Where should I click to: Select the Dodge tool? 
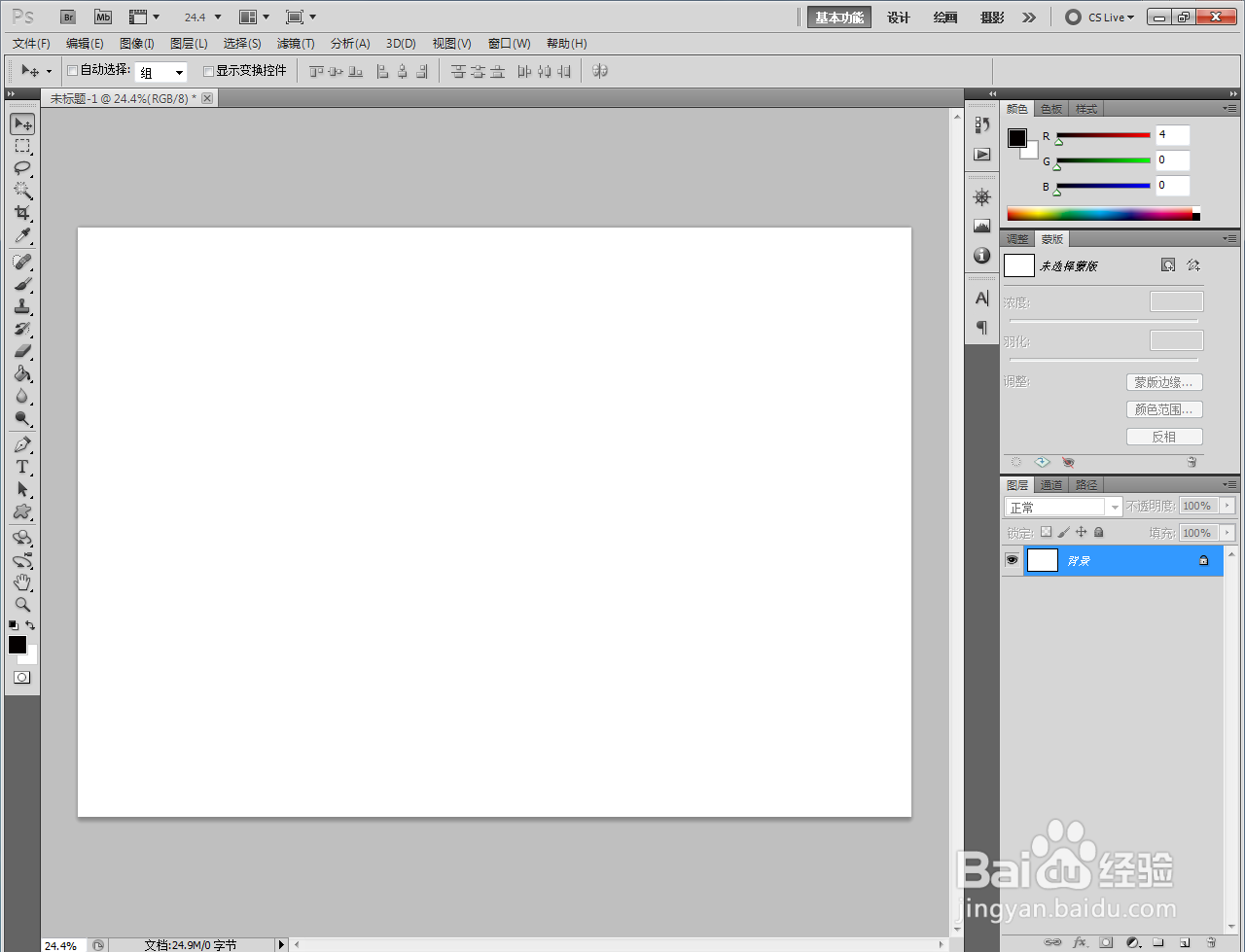[x=22, y=418]
